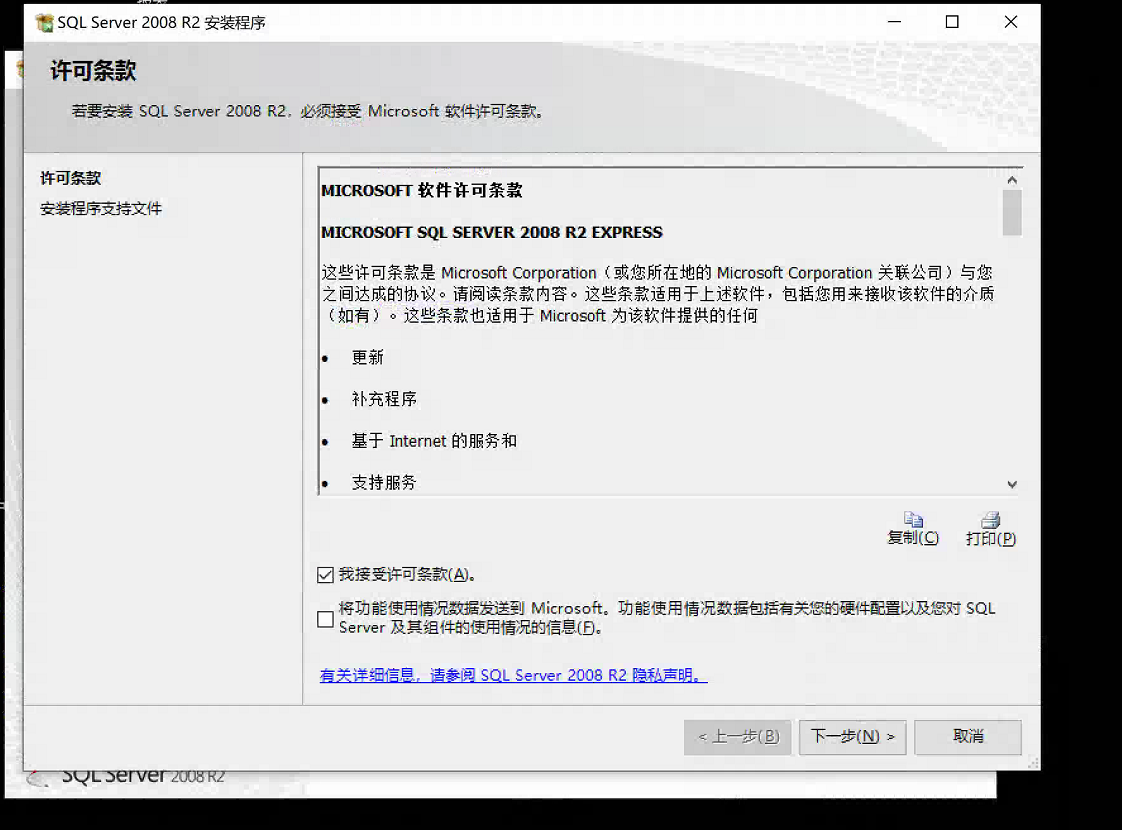Viewport: 1122px width, 830px height.
Task: Click the Print (打印) printer icon
Action: coord(991,520)
